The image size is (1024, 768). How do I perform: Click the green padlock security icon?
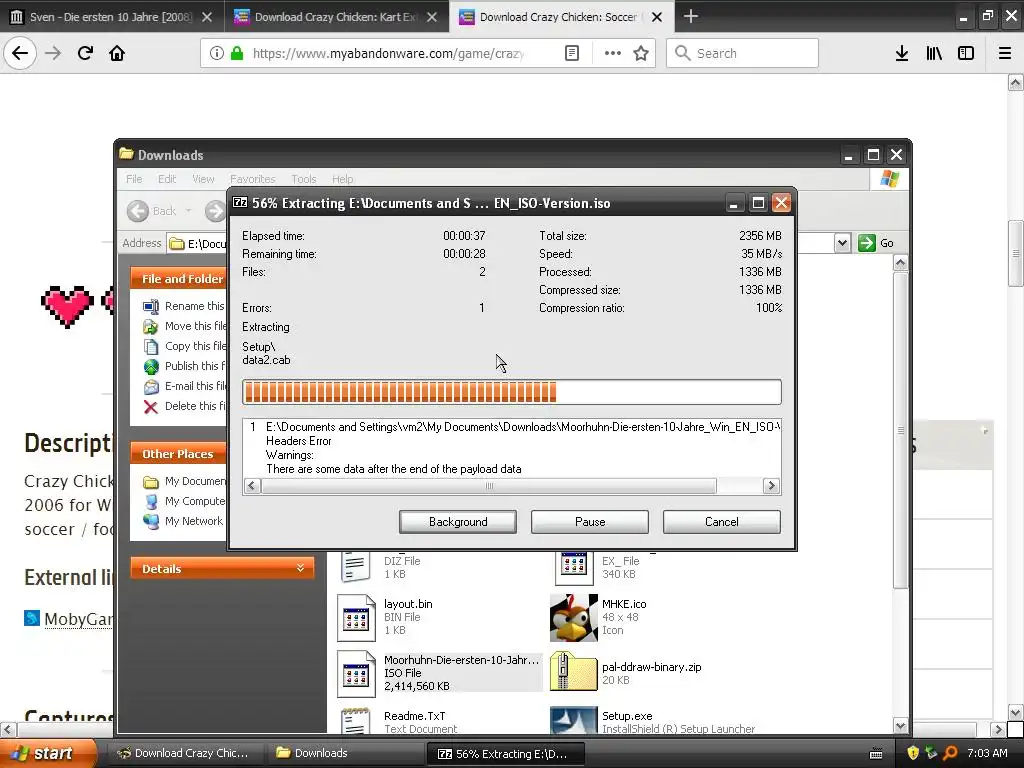click(x=237, y=53)
